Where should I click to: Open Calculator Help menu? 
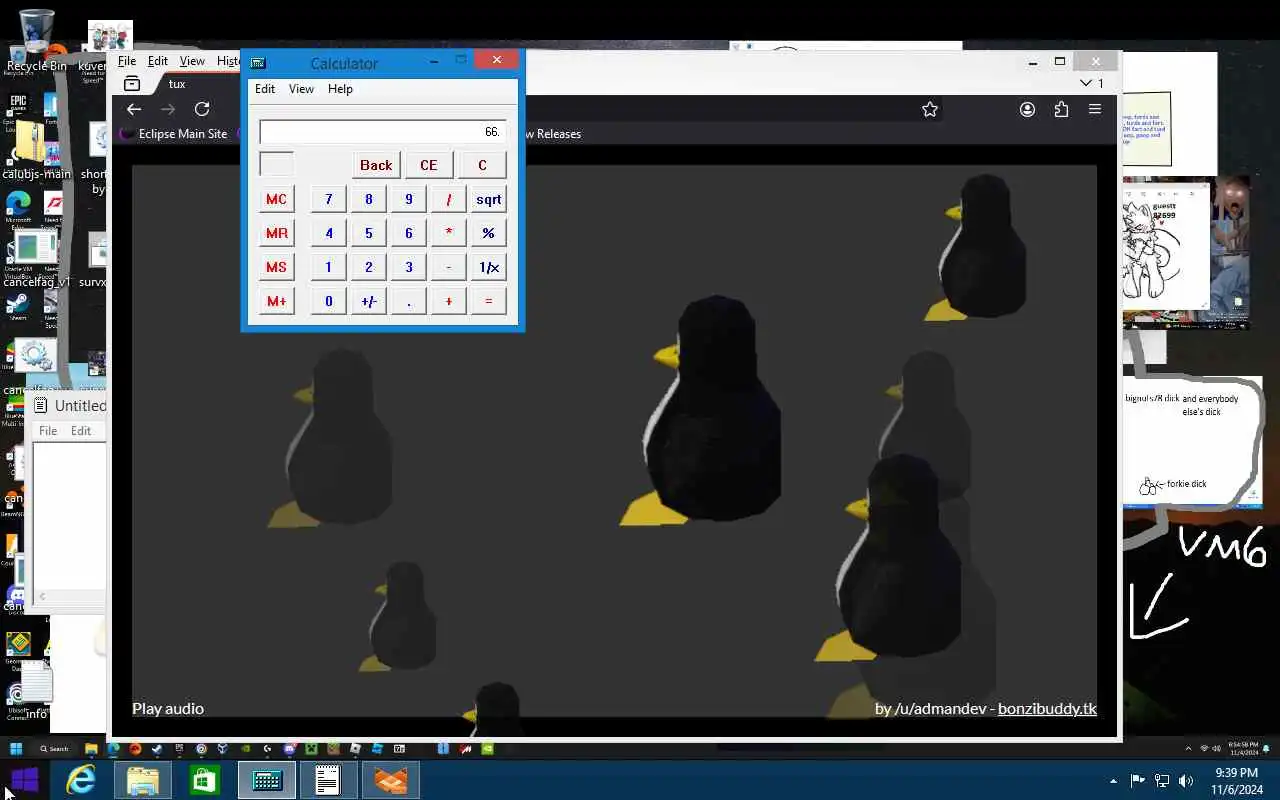pyautogui.click(x=340, y=89)
